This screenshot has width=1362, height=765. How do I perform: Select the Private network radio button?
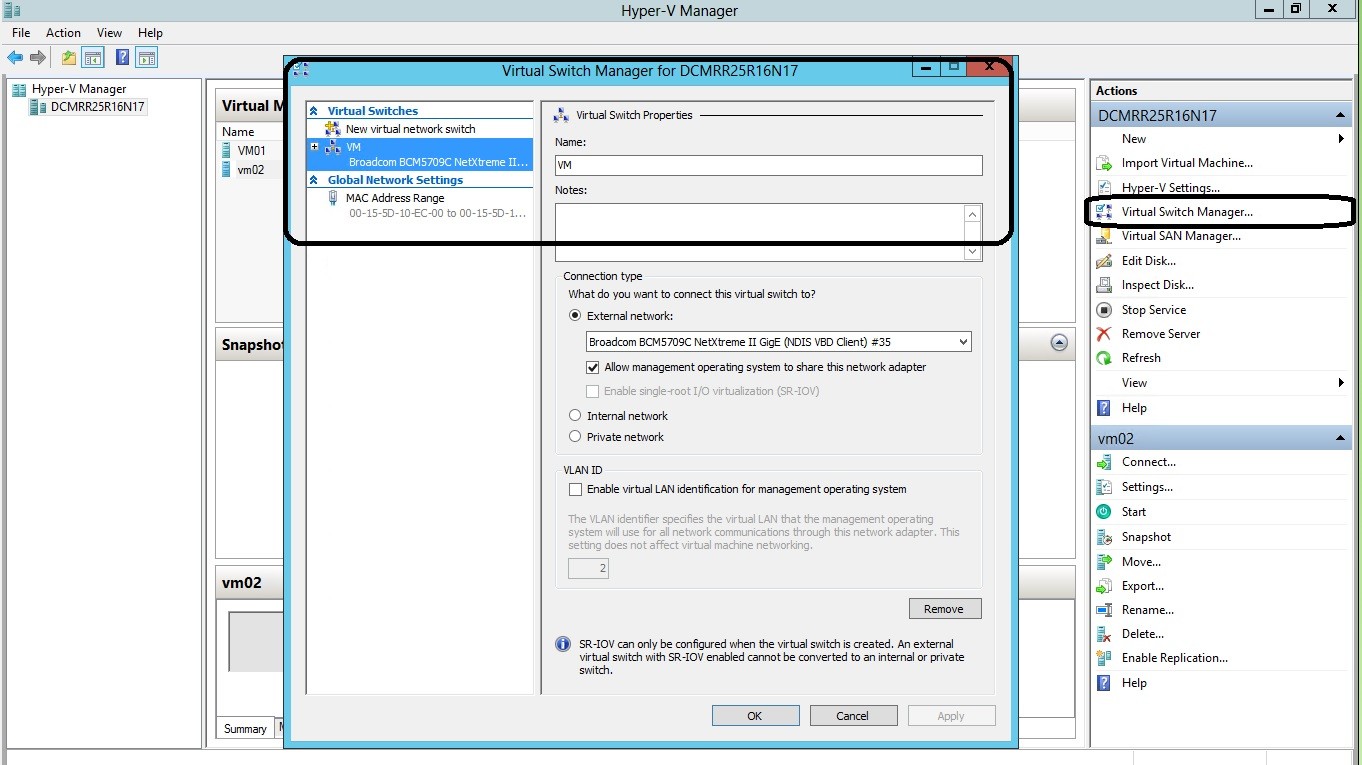(x=575, y=436)
